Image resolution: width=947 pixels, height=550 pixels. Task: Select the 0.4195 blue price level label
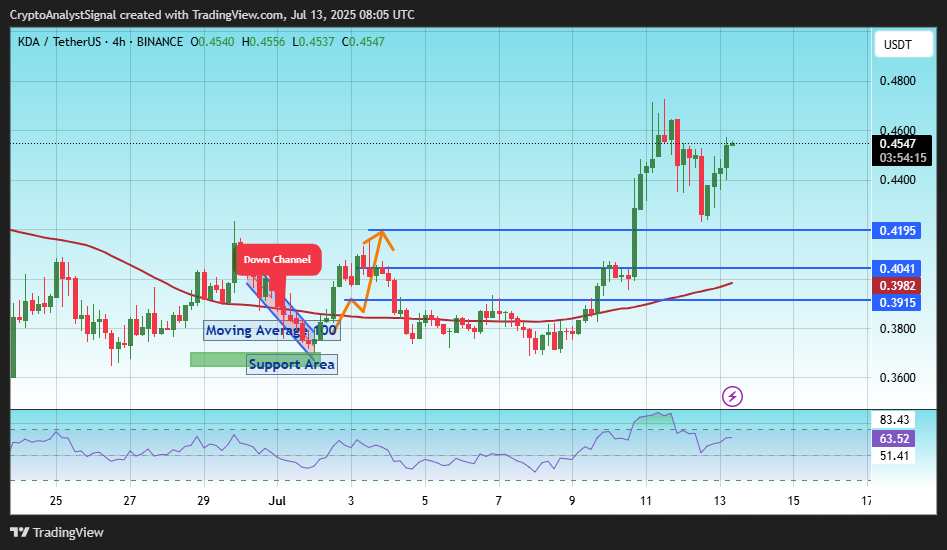[x=896, y=231]
